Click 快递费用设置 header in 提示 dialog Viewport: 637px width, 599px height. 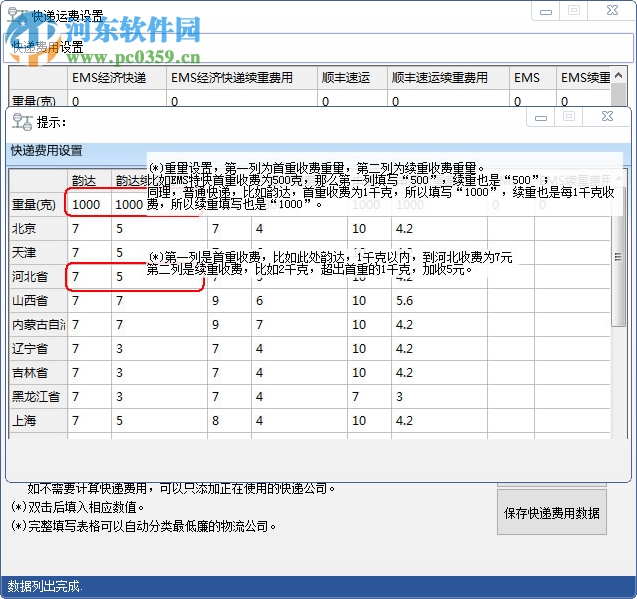click(x=47, y=151)
